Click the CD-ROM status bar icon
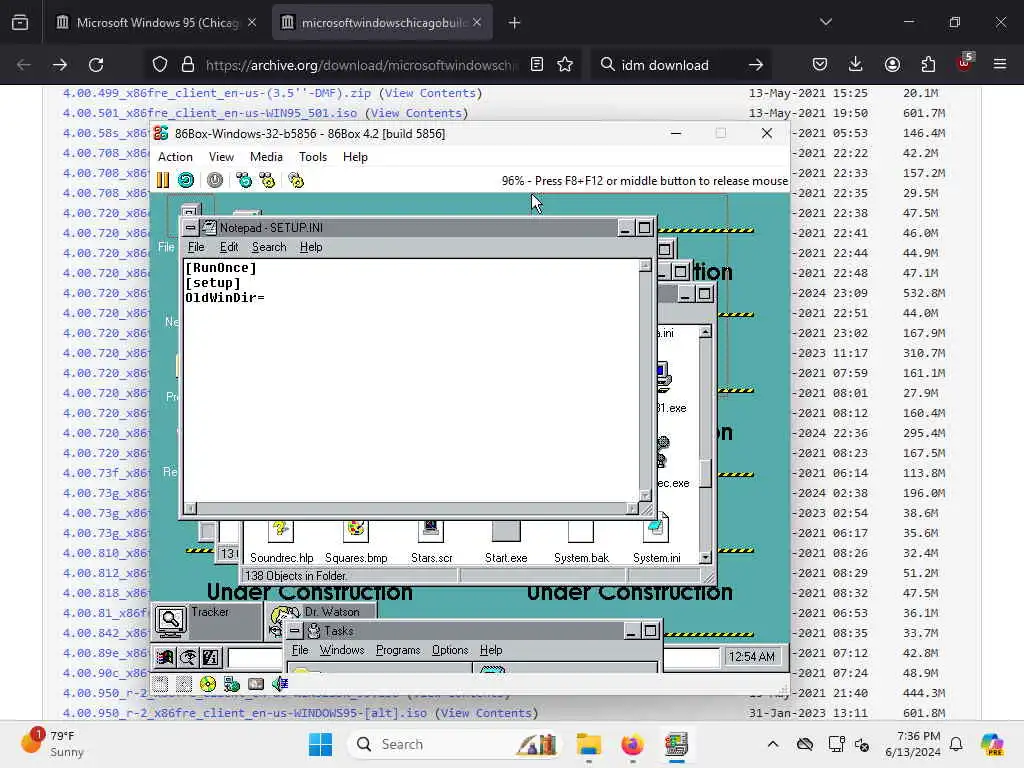 208,684
